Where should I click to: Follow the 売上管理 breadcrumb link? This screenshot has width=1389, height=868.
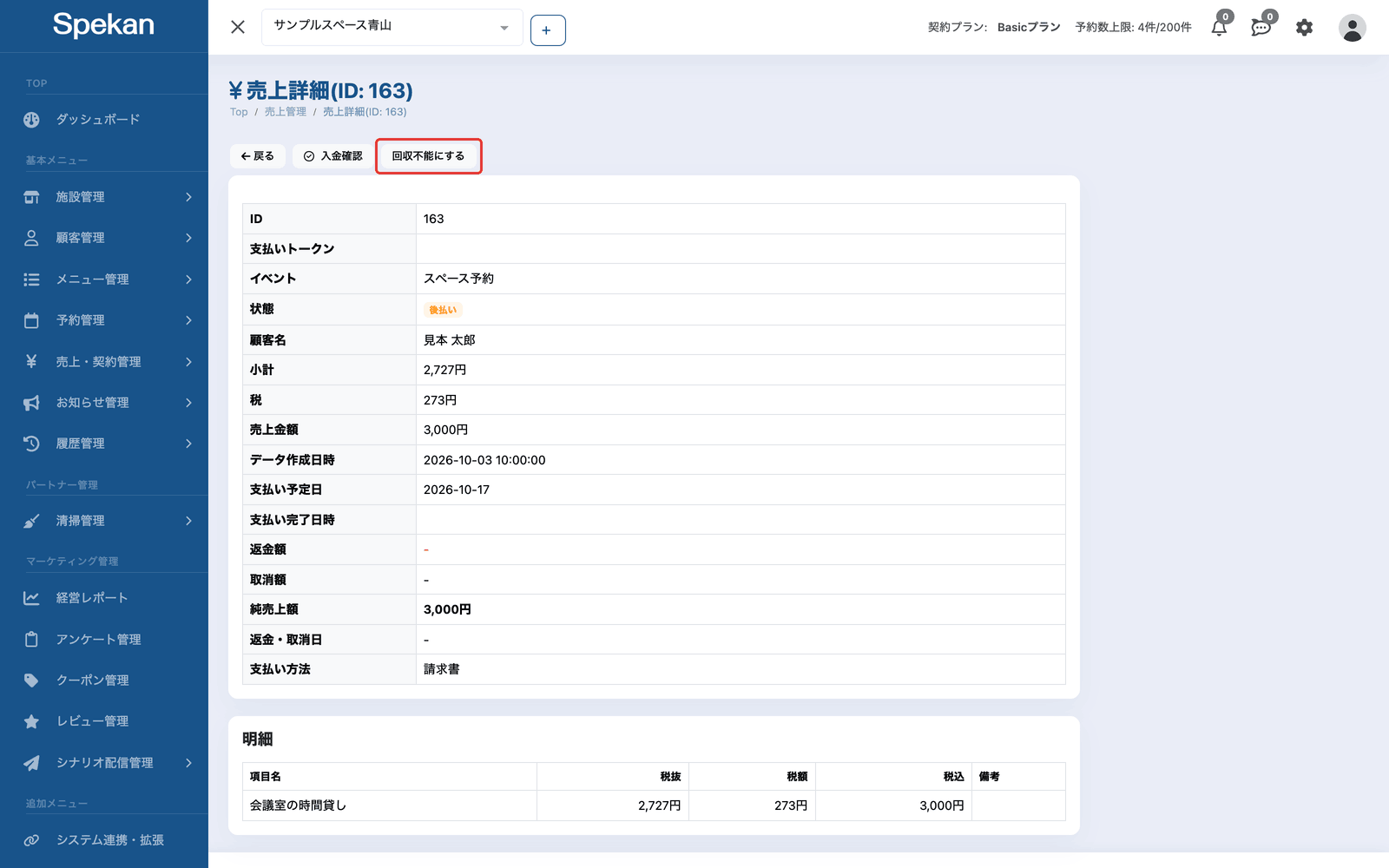point(286,112)
